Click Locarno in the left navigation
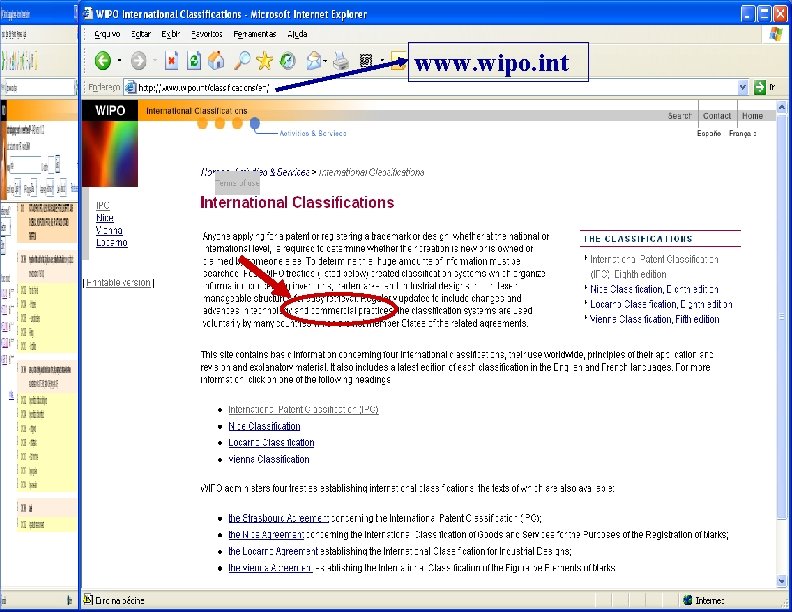This screenshot has width=792, height=612. click(x=112, y=242)
